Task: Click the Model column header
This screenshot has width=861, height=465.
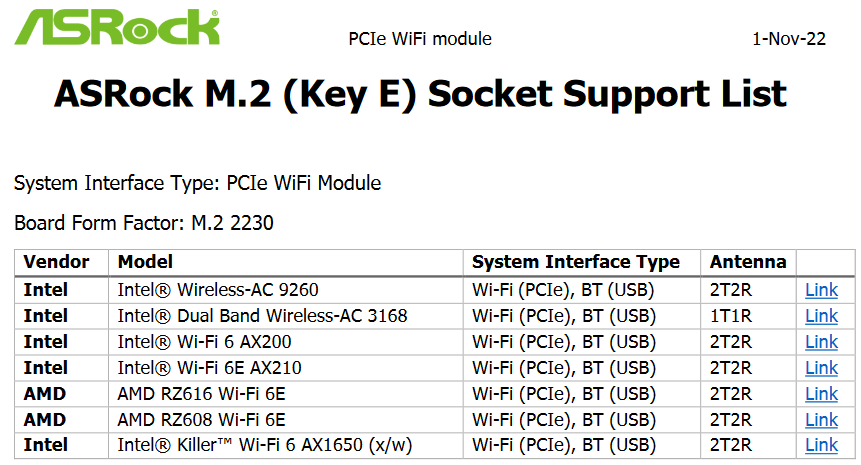Action: click(x=146, y=262)
